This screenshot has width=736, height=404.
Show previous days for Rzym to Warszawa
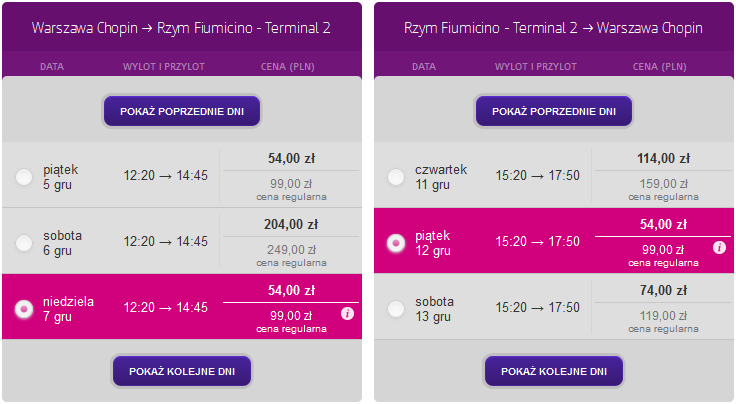coord(554,111)
